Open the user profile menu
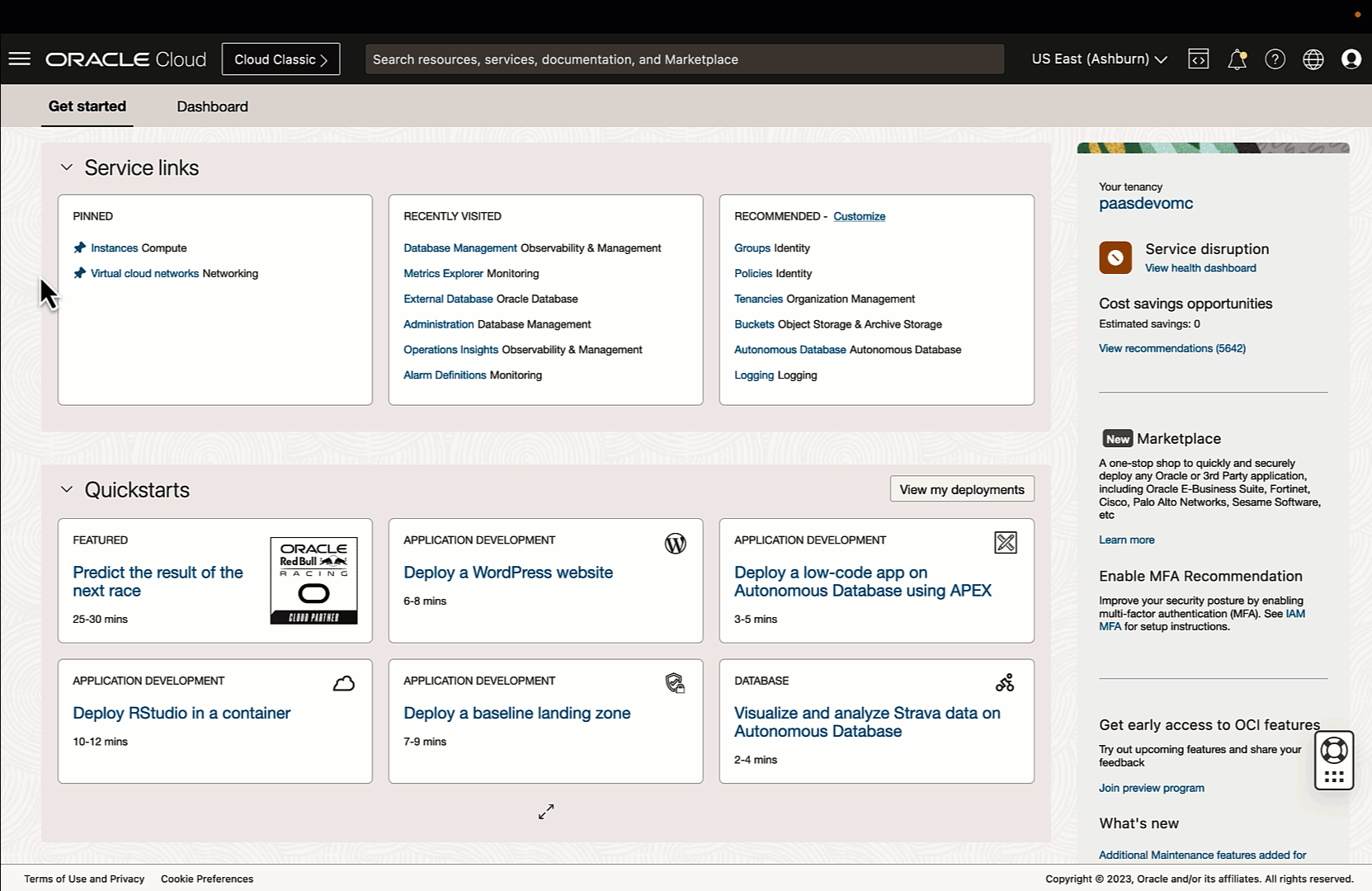The height and width of the screenshot is (891, 1372). (1351, 59)
